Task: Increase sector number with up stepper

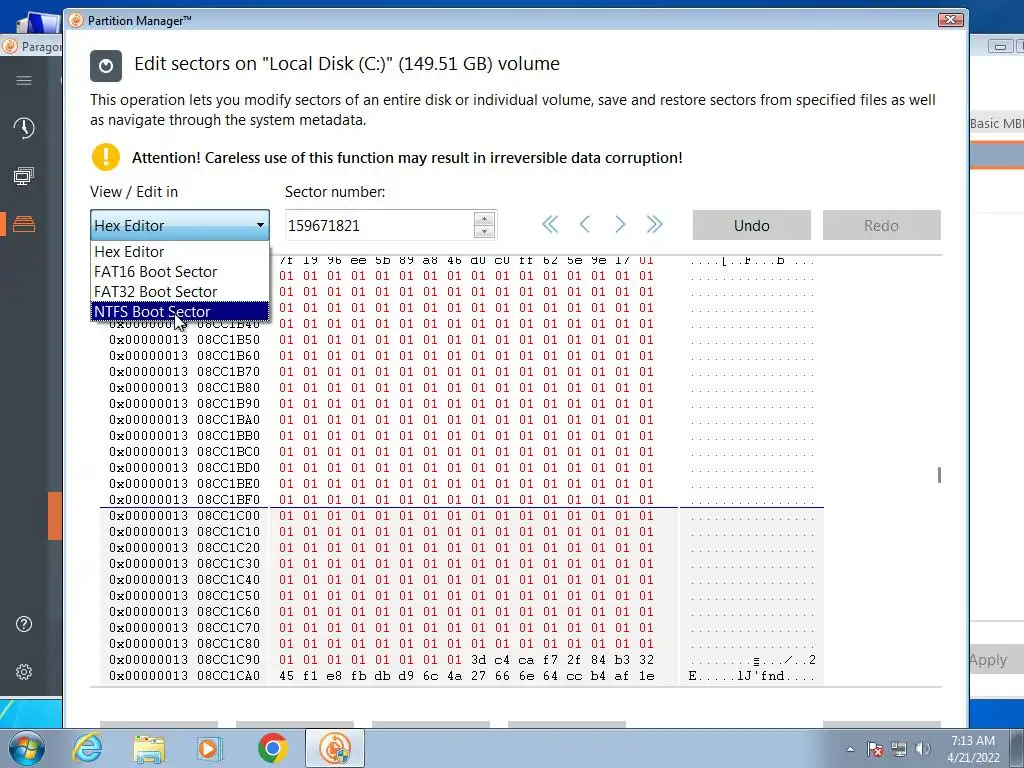Action: pos(484,219)
